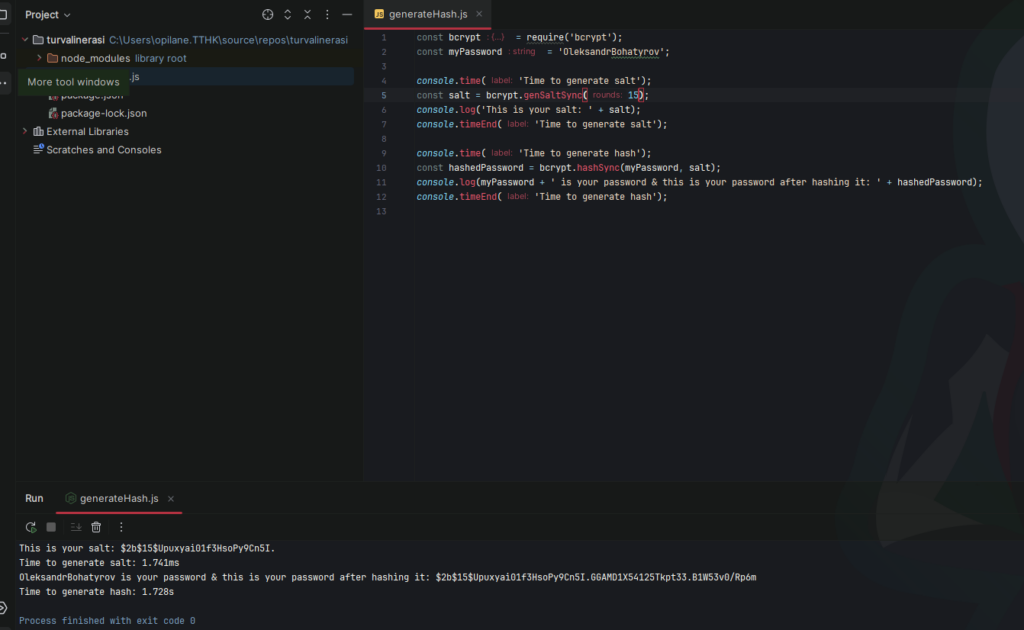The width and height of the screenshot is (1024, 630).
Task: Click 'OleksandrBohatyrov' string on line 2
Action: [x=613, y=52]
